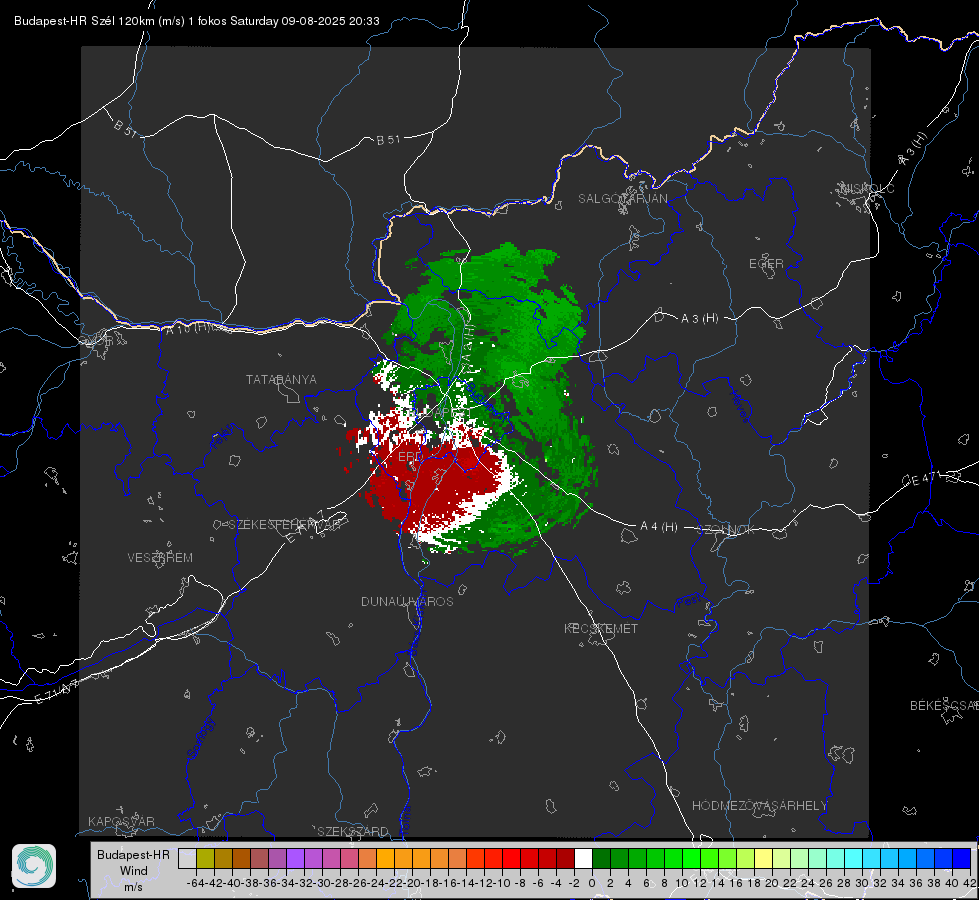
Task: Click the BÉKÉSCSABA city label
Action: pos(944,705)
